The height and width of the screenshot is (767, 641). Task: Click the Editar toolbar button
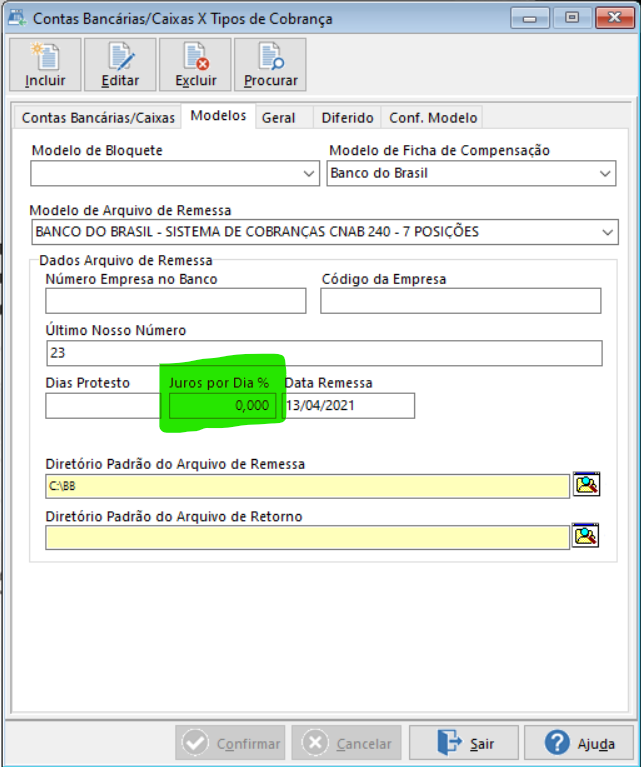pos(120,65)
